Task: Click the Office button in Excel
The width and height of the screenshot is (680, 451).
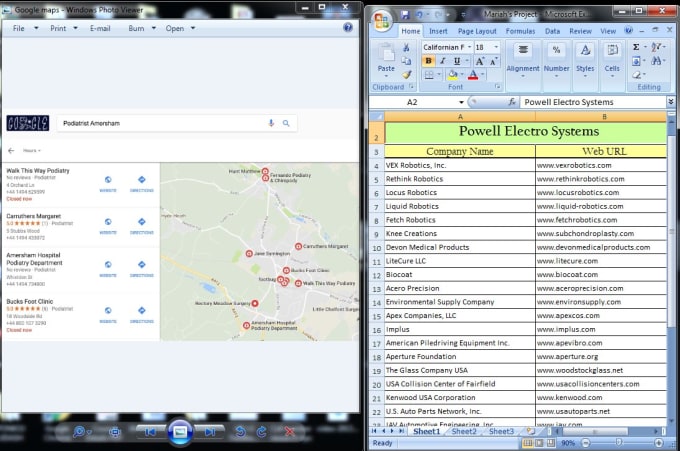Action: 382,21
